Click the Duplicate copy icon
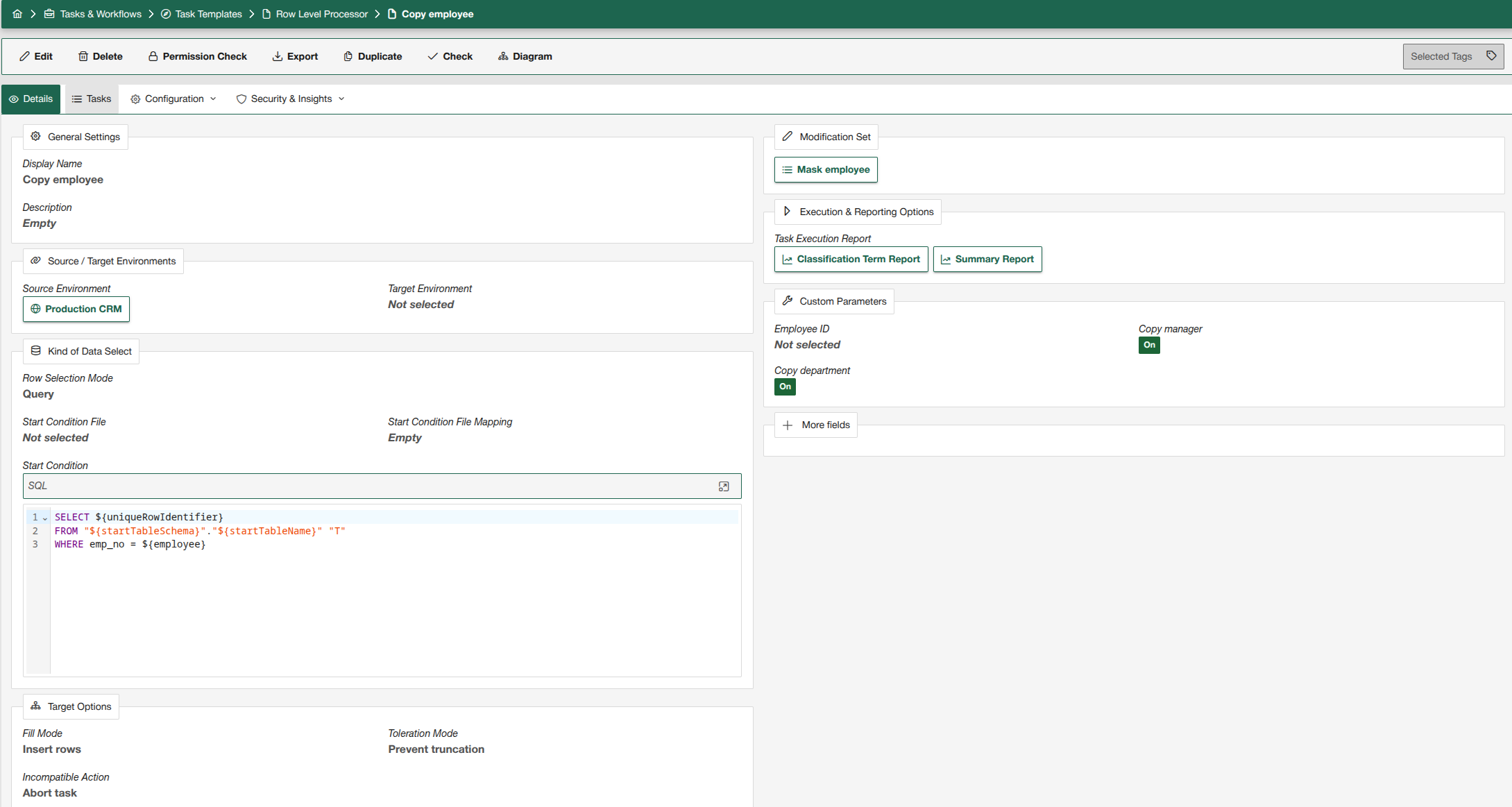This screenshot has height=807, width=1512. coord(348,56)
